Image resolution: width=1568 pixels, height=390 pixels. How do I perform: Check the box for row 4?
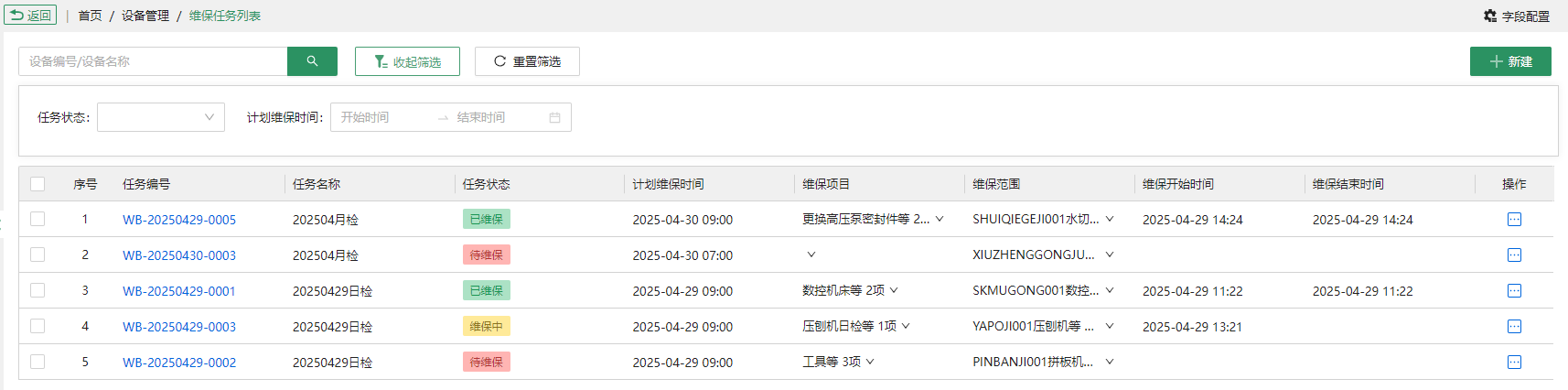coord(38,327)
